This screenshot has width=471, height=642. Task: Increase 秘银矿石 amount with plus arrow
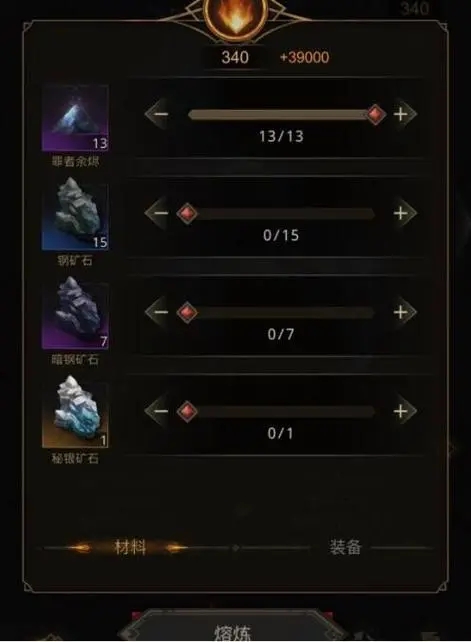pyautogui.click(x=402, y=411)
